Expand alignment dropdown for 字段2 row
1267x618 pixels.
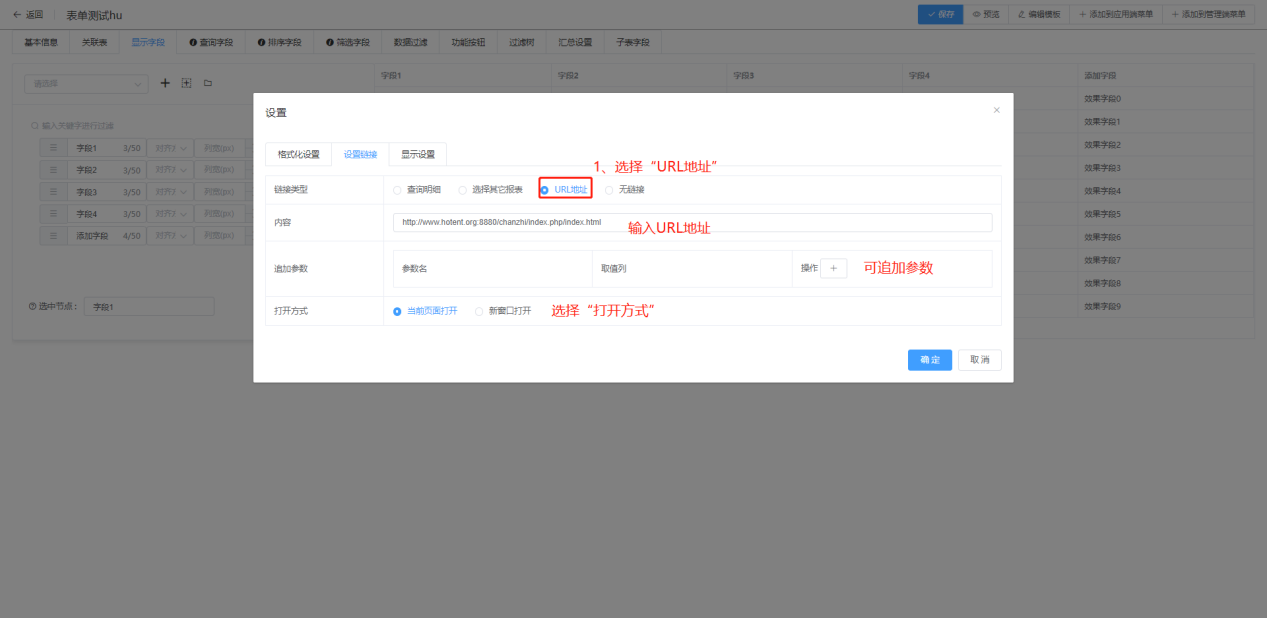[169, 170]
